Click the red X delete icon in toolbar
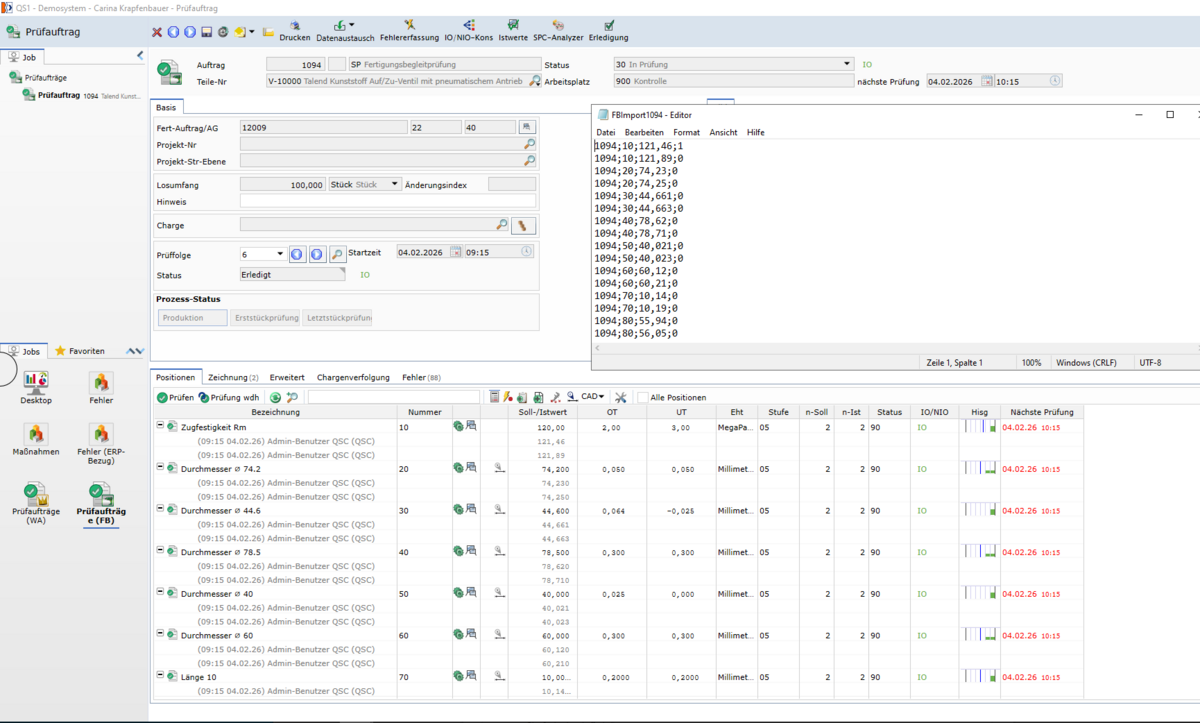The height and width of the screenshot is (723, 1200). (157, 32)
